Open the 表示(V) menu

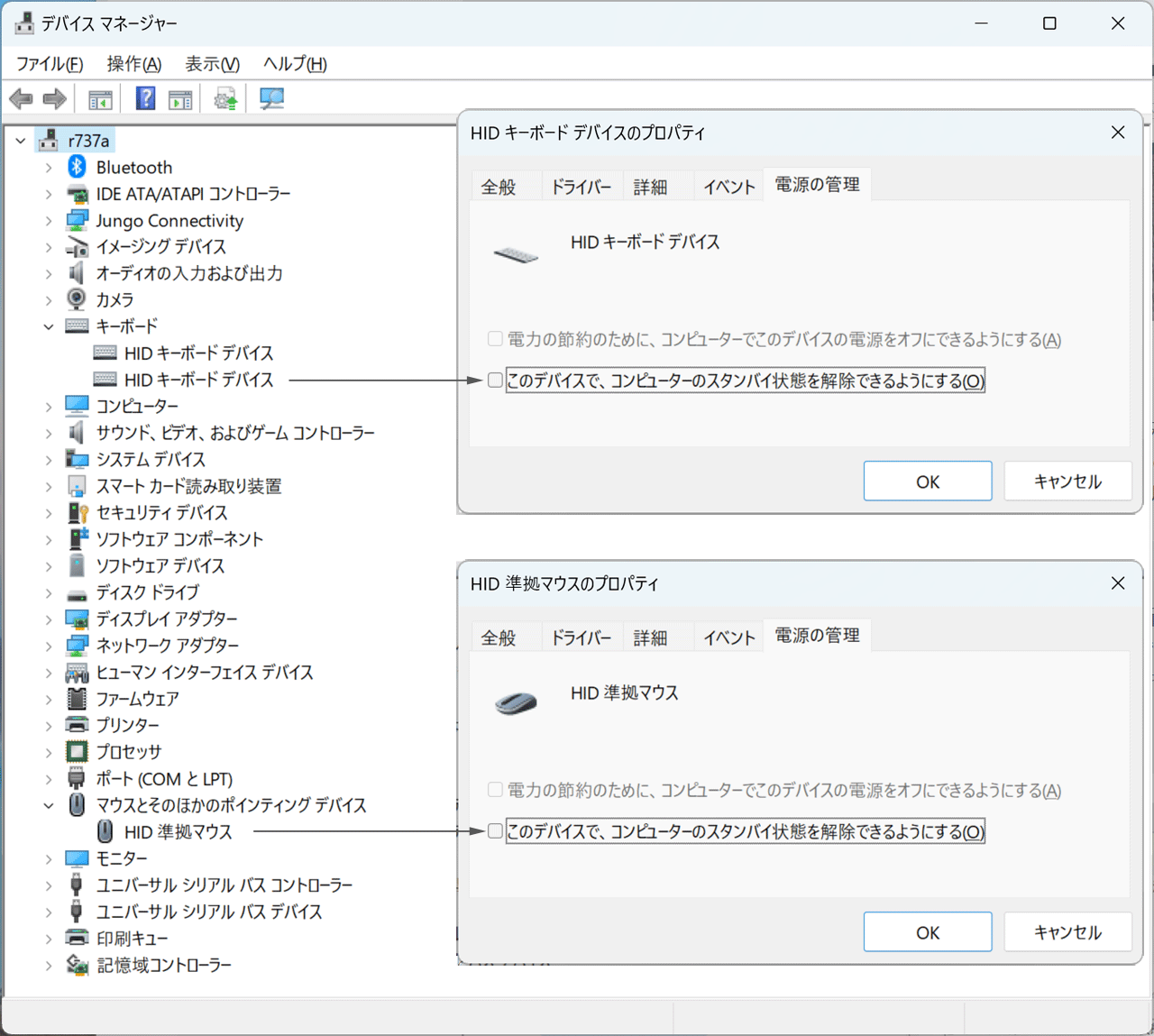pos(213,64)
